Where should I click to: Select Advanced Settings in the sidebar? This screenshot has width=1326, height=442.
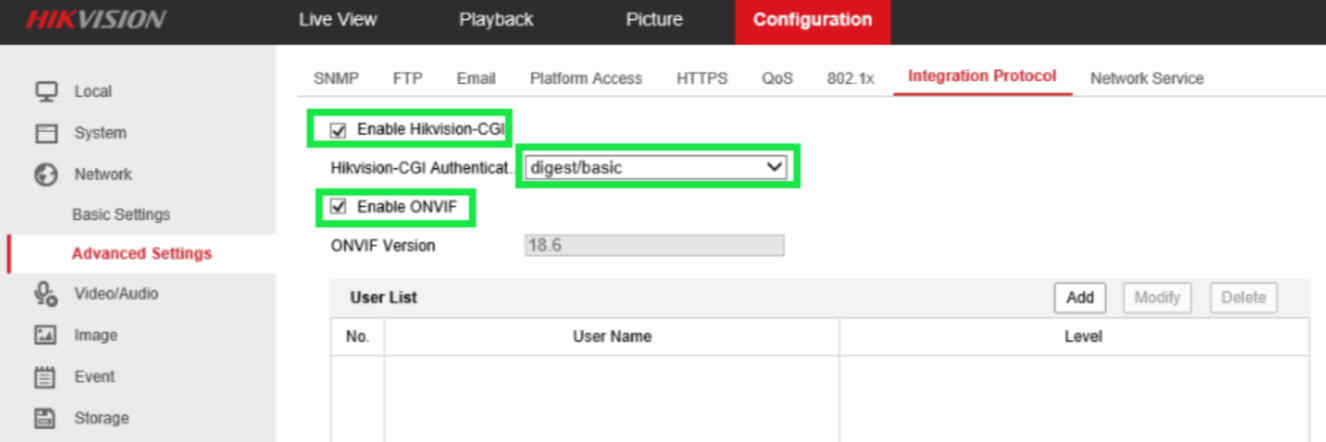(x=142, y=253)
